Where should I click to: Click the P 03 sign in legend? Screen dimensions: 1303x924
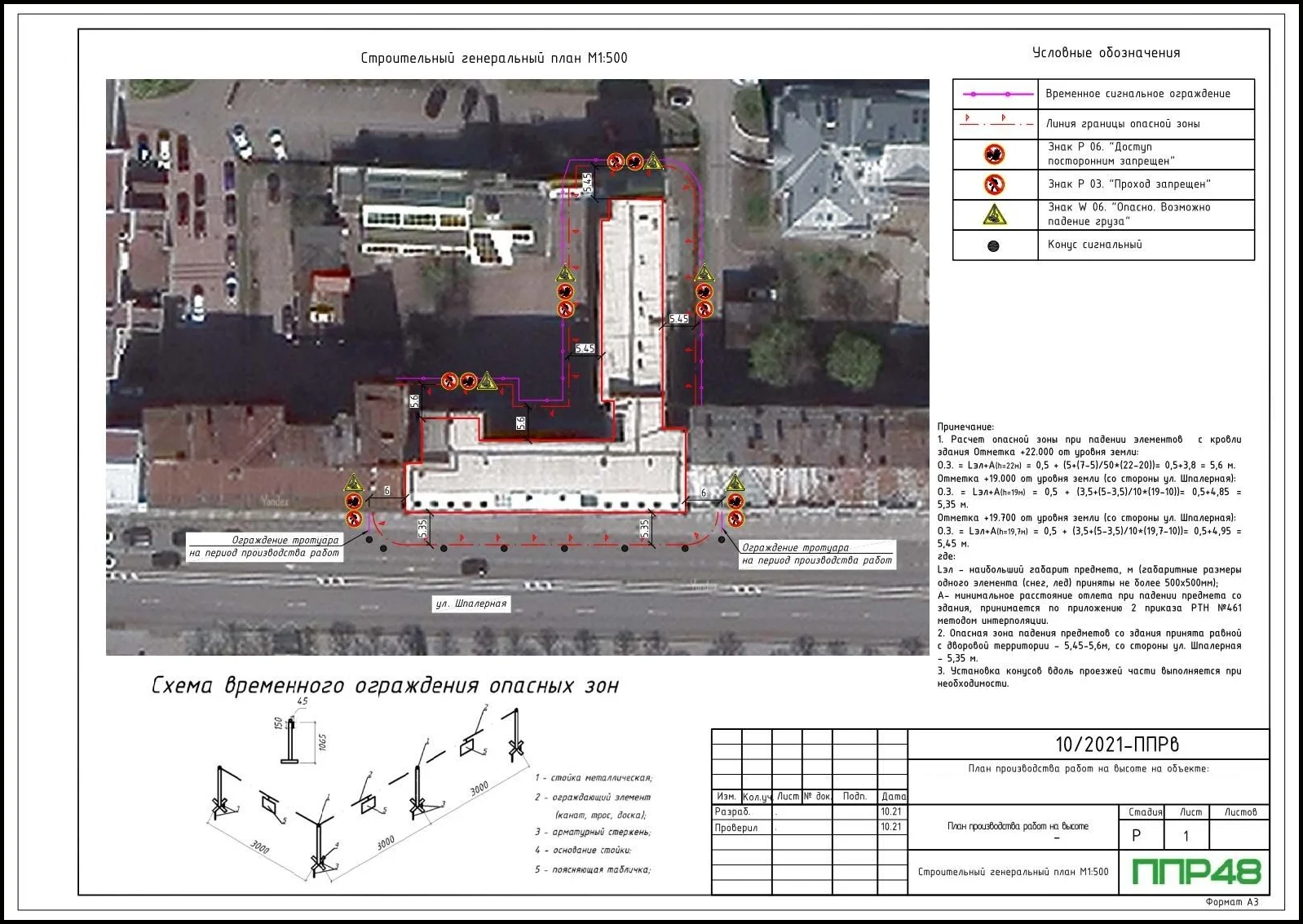click(x=994, y=184)
